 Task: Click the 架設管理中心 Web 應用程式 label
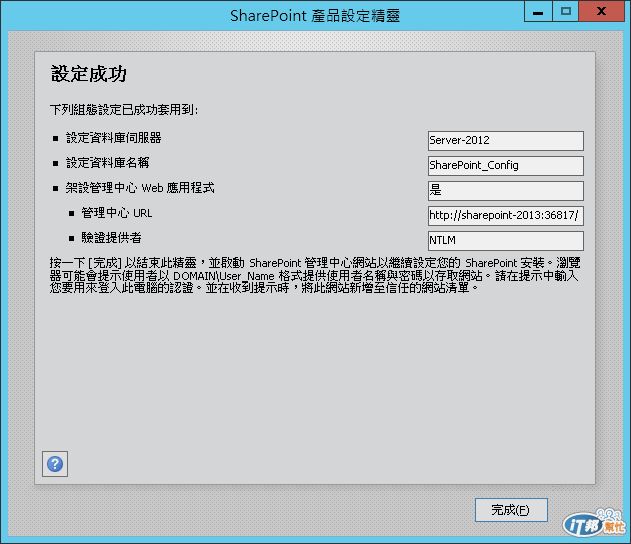coord(140,188)
